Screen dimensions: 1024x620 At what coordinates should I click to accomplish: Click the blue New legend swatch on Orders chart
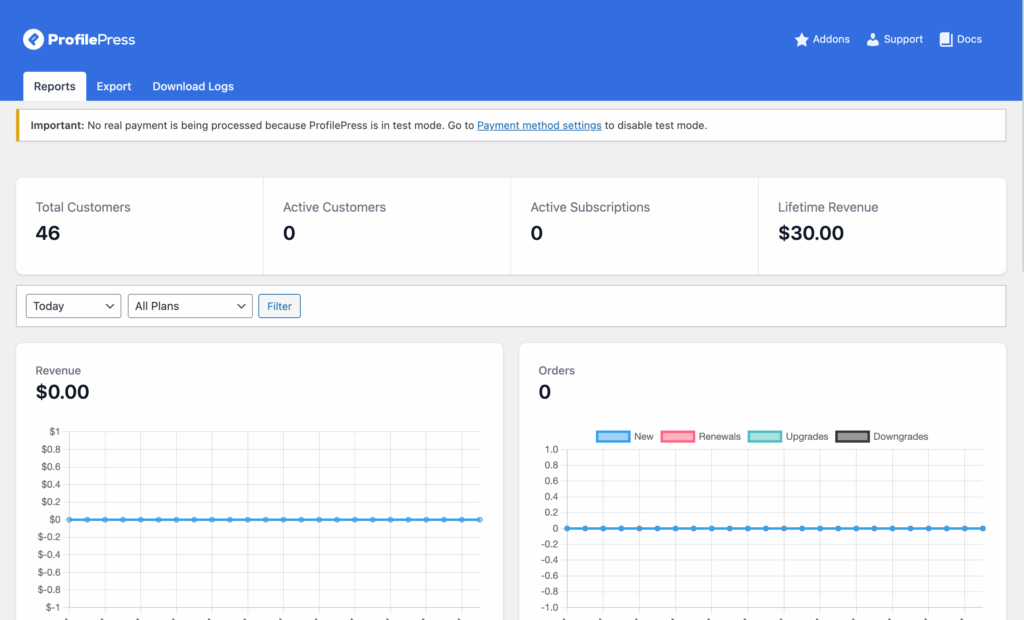[612, 436]
